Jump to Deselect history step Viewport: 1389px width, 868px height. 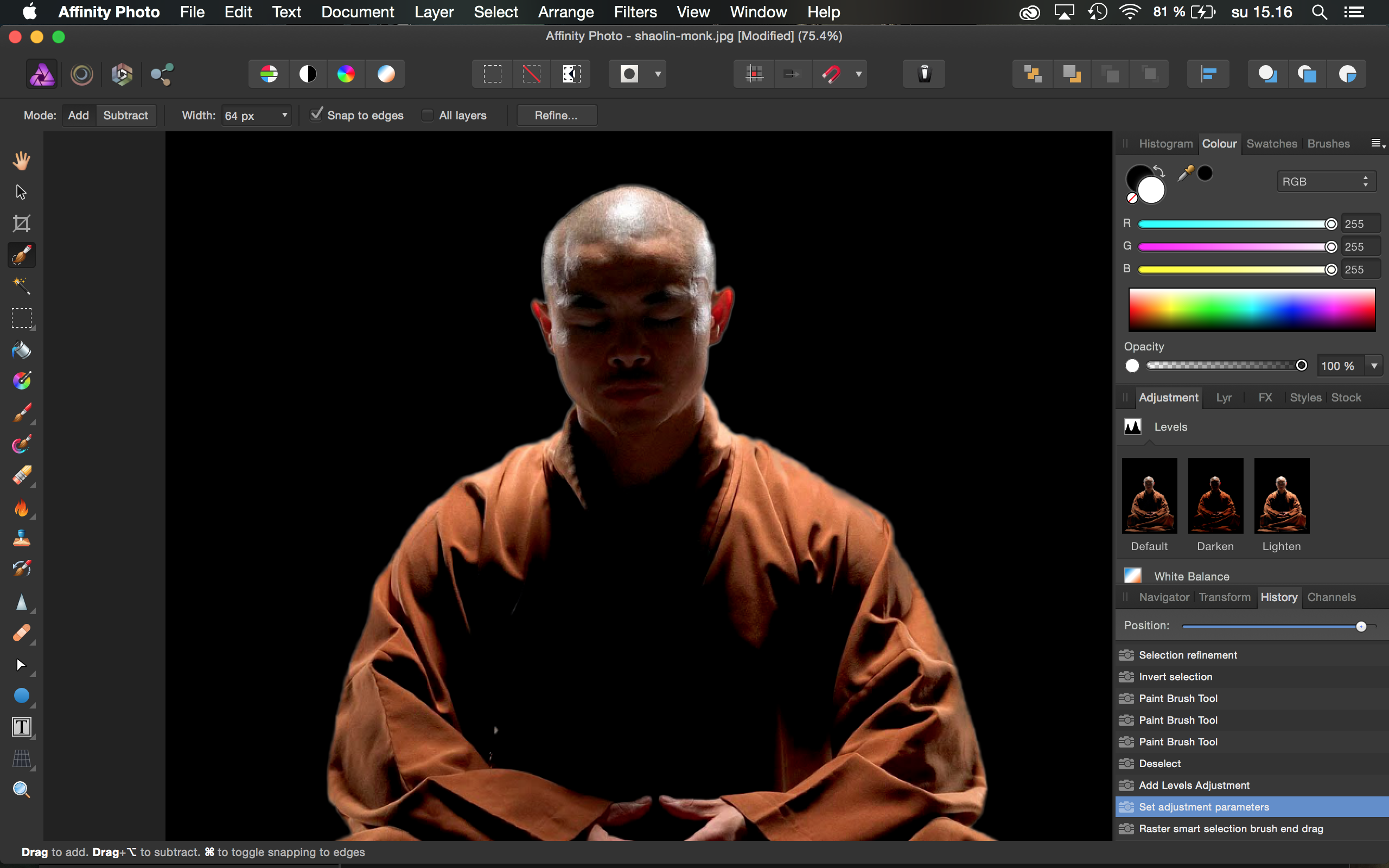point(1251,763)
